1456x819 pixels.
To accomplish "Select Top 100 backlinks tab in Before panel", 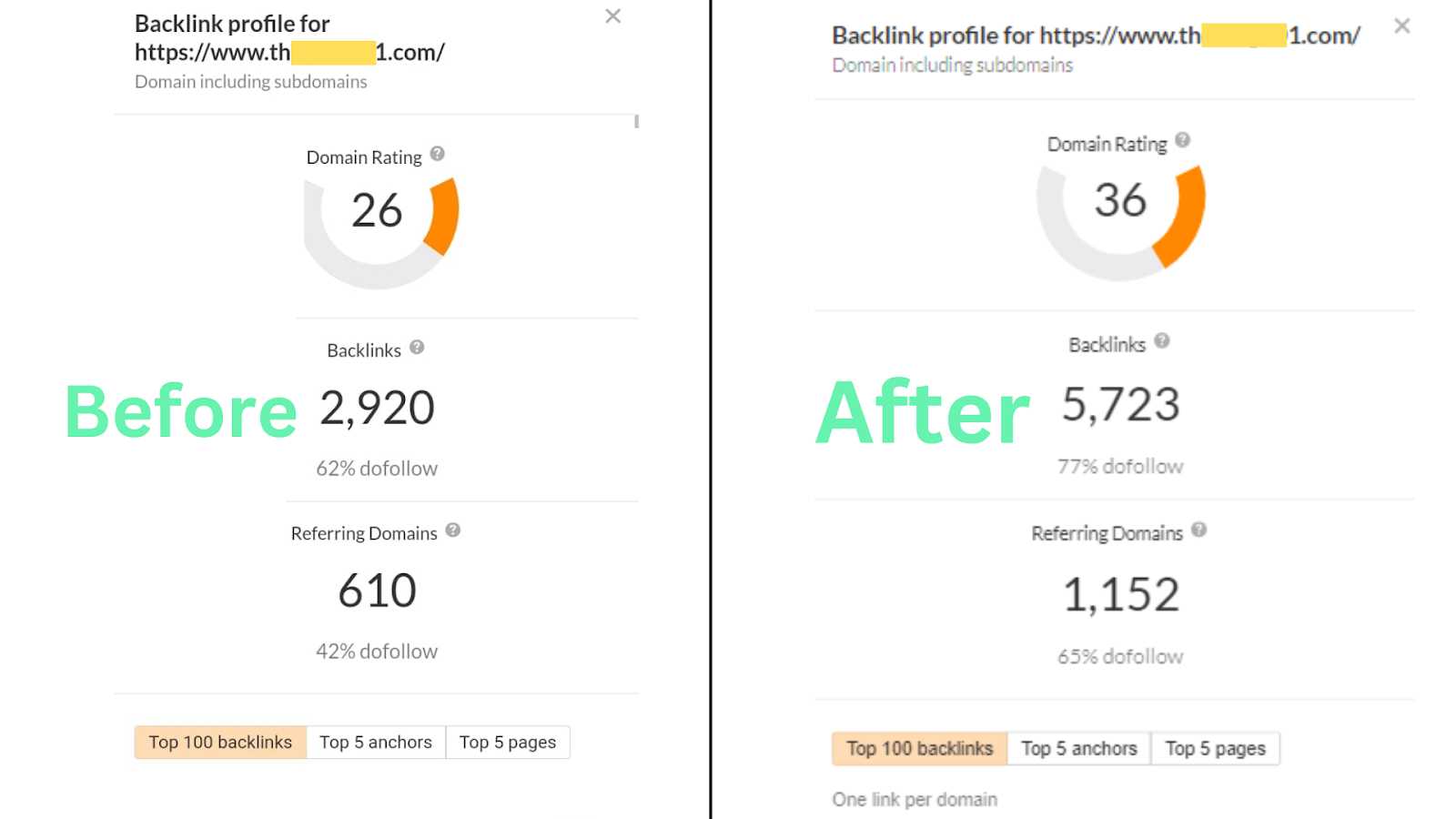I will point(219,742).
